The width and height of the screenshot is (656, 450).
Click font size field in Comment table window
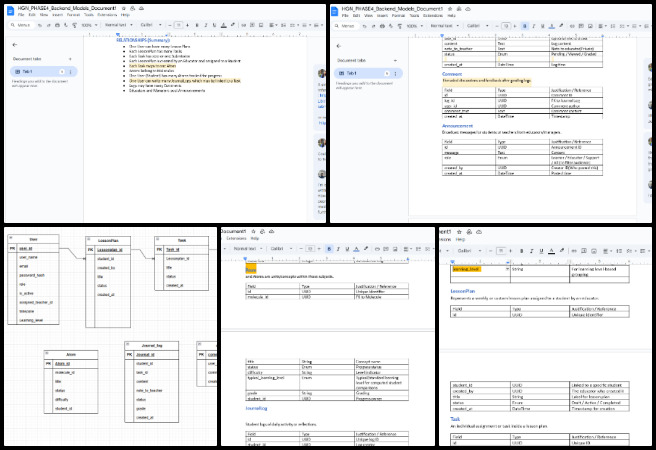[x=506, y=26]
